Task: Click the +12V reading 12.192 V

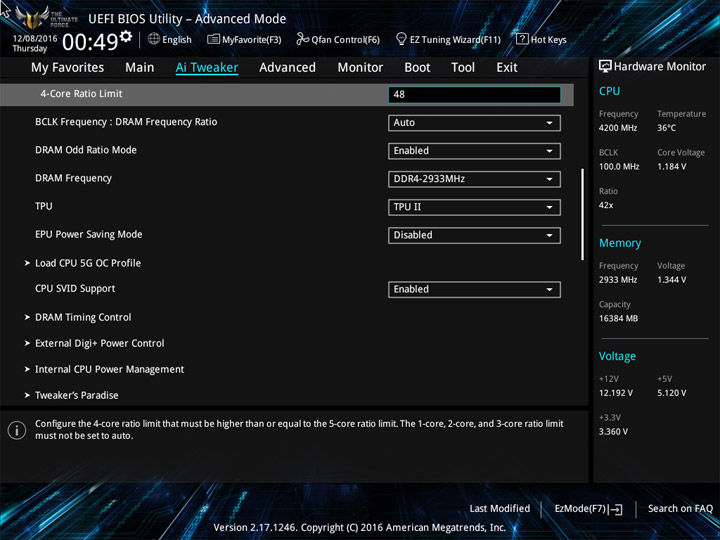Action: (616, 393)
